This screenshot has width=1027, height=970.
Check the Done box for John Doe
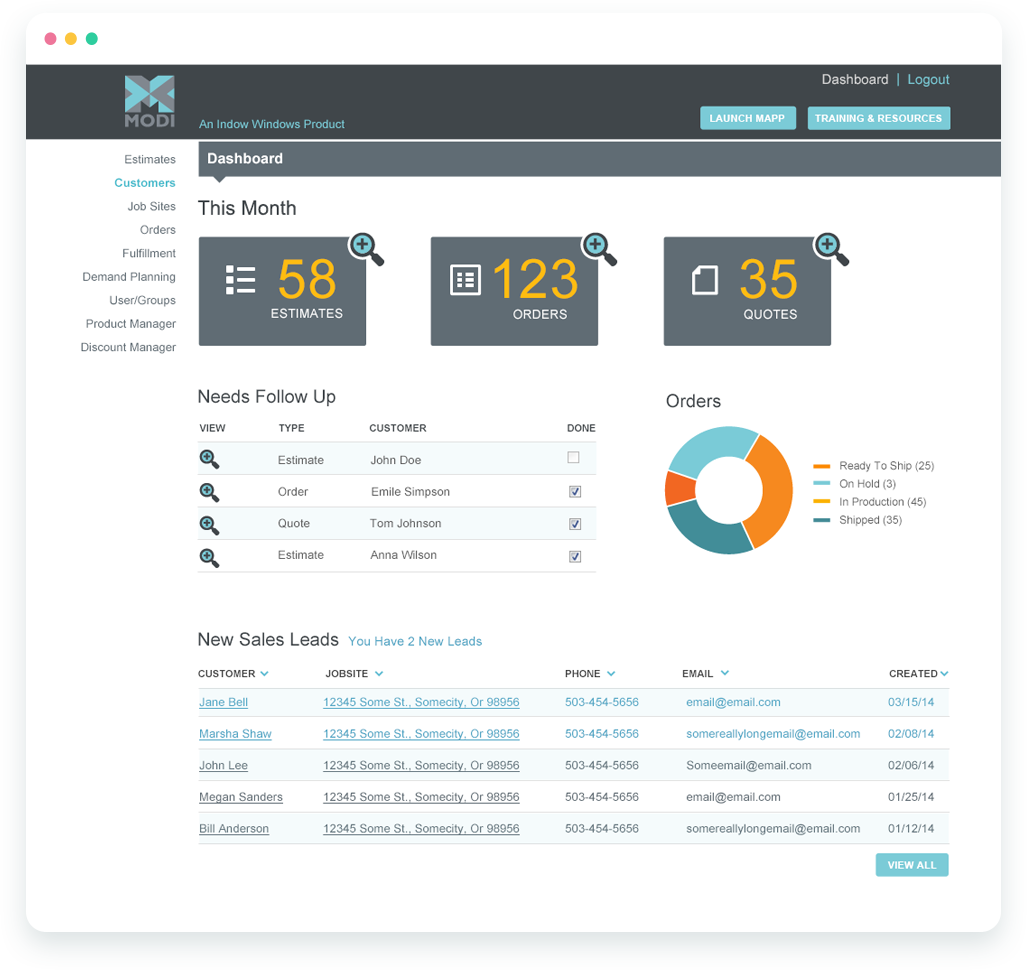pos(573,458)
